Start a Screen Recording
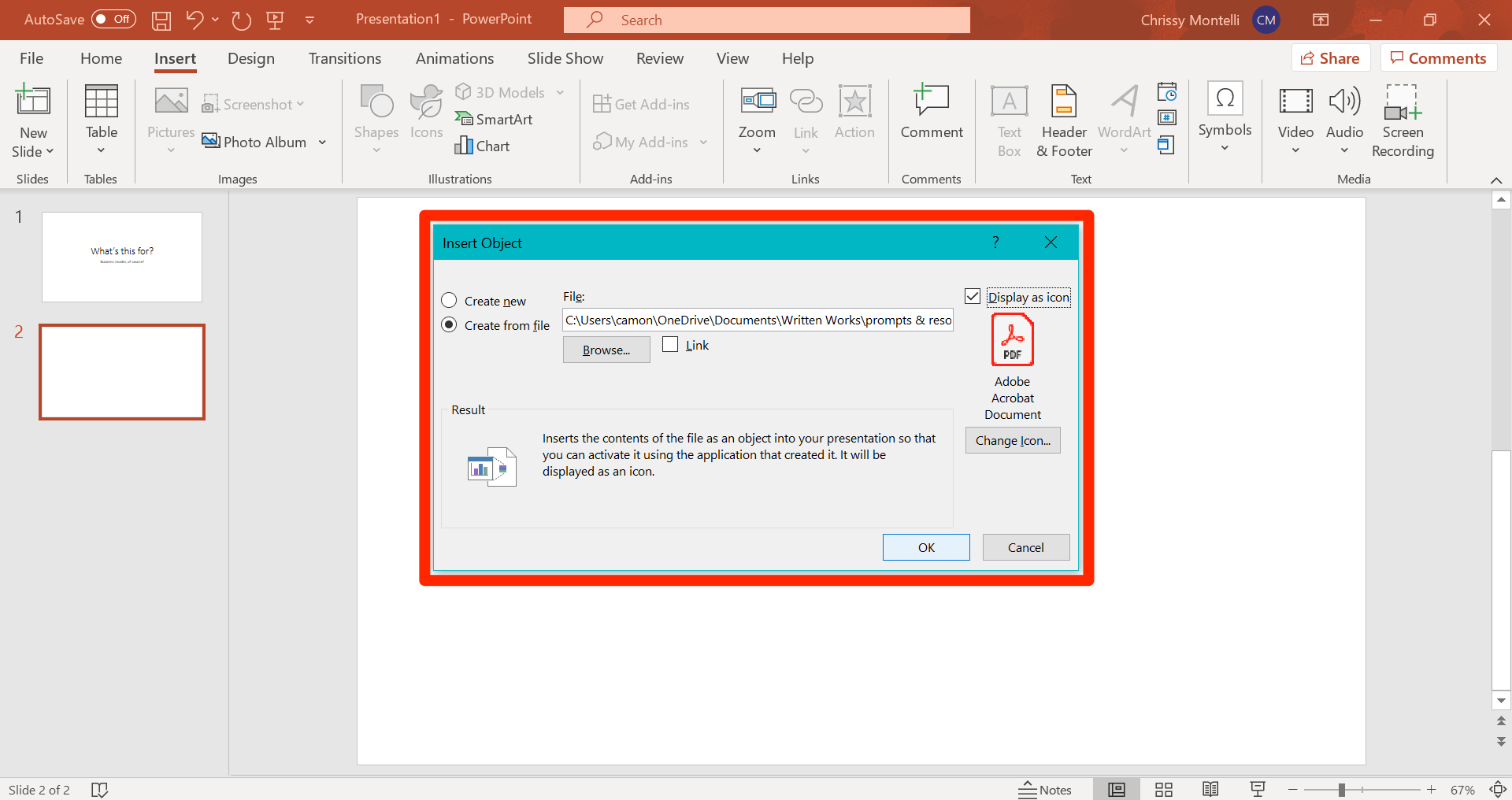The height and width of the screenshot is (800, 1512). pos(1403,122)
